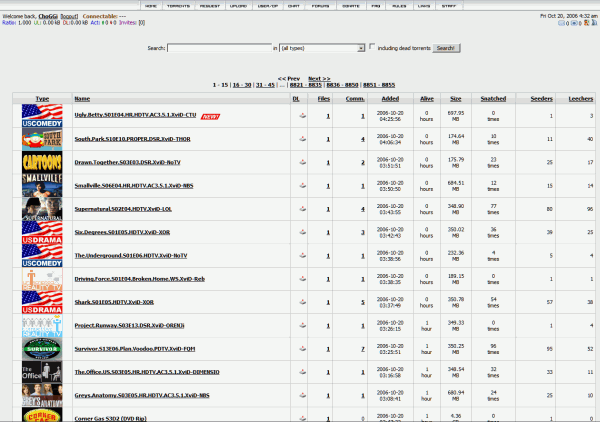The width and height of the screenshot is (600, 422).
Task: Open the REQUEST menu item
Action: tap(210, 6)
